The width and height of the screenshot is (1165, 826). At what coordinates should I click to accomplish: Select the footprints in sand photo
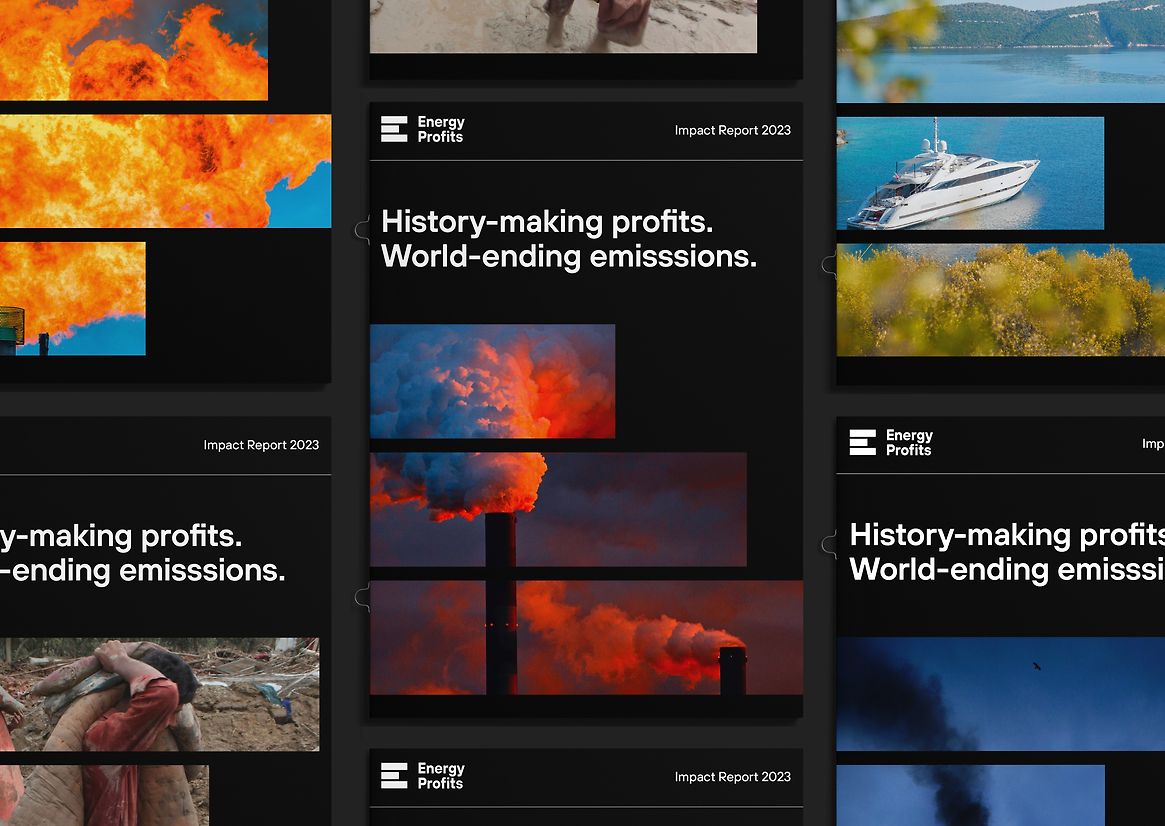tap(563, 26)
